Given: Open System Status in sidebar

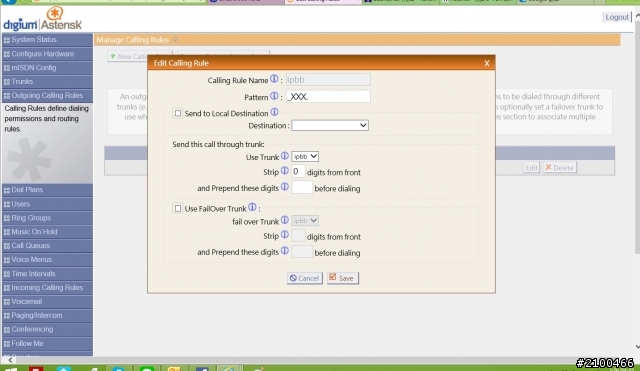Looking at the screenshot, I should pyautogui.click(x=47, y=40).
